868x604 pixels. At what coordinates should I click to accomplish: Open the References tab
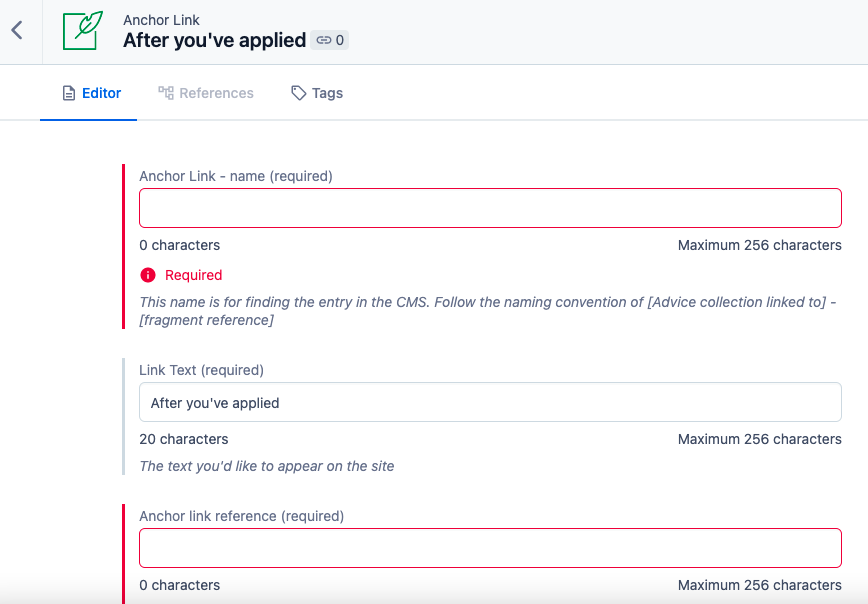click(216, 93)
